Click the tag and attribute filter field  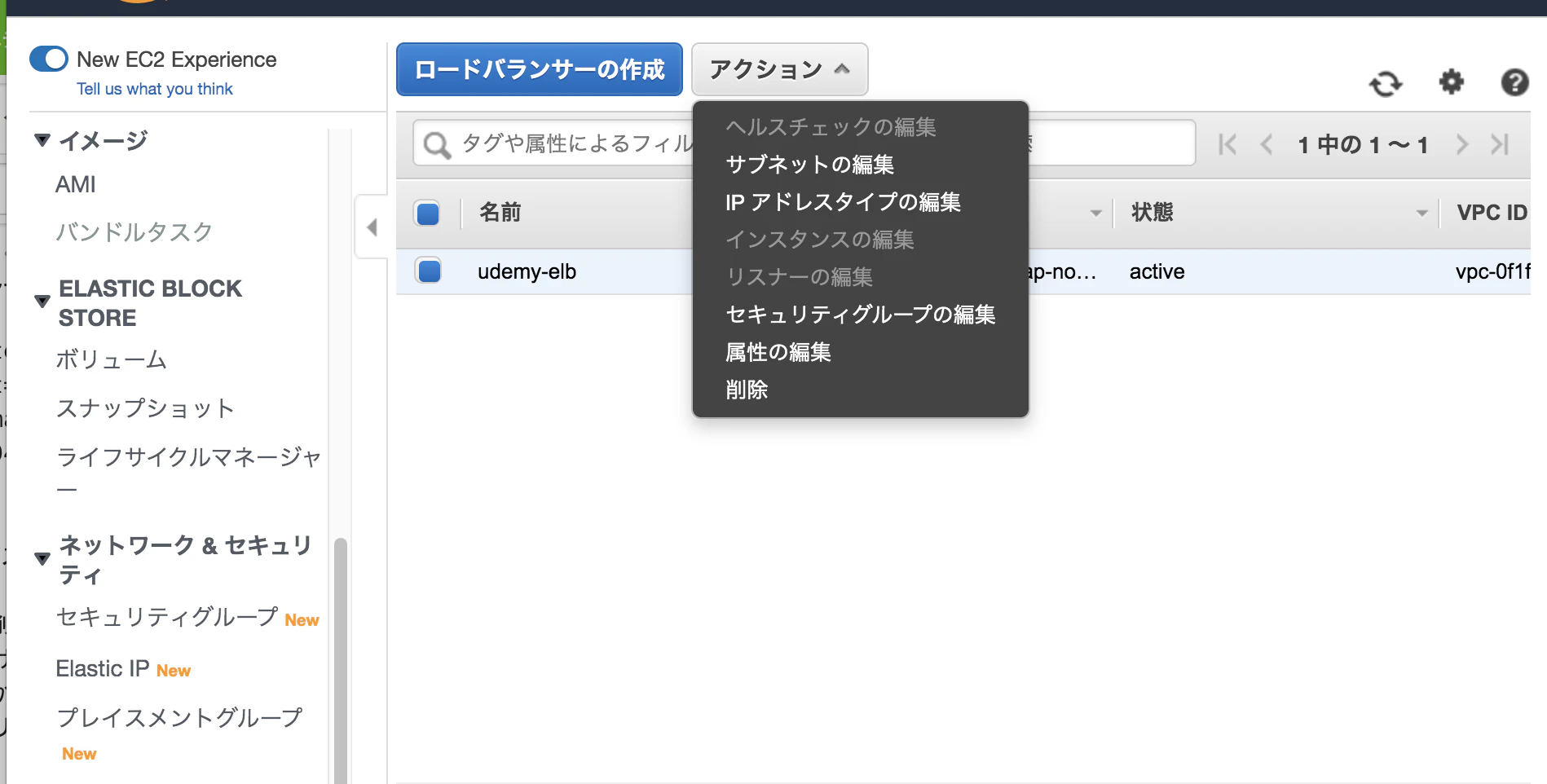[804, 143]
